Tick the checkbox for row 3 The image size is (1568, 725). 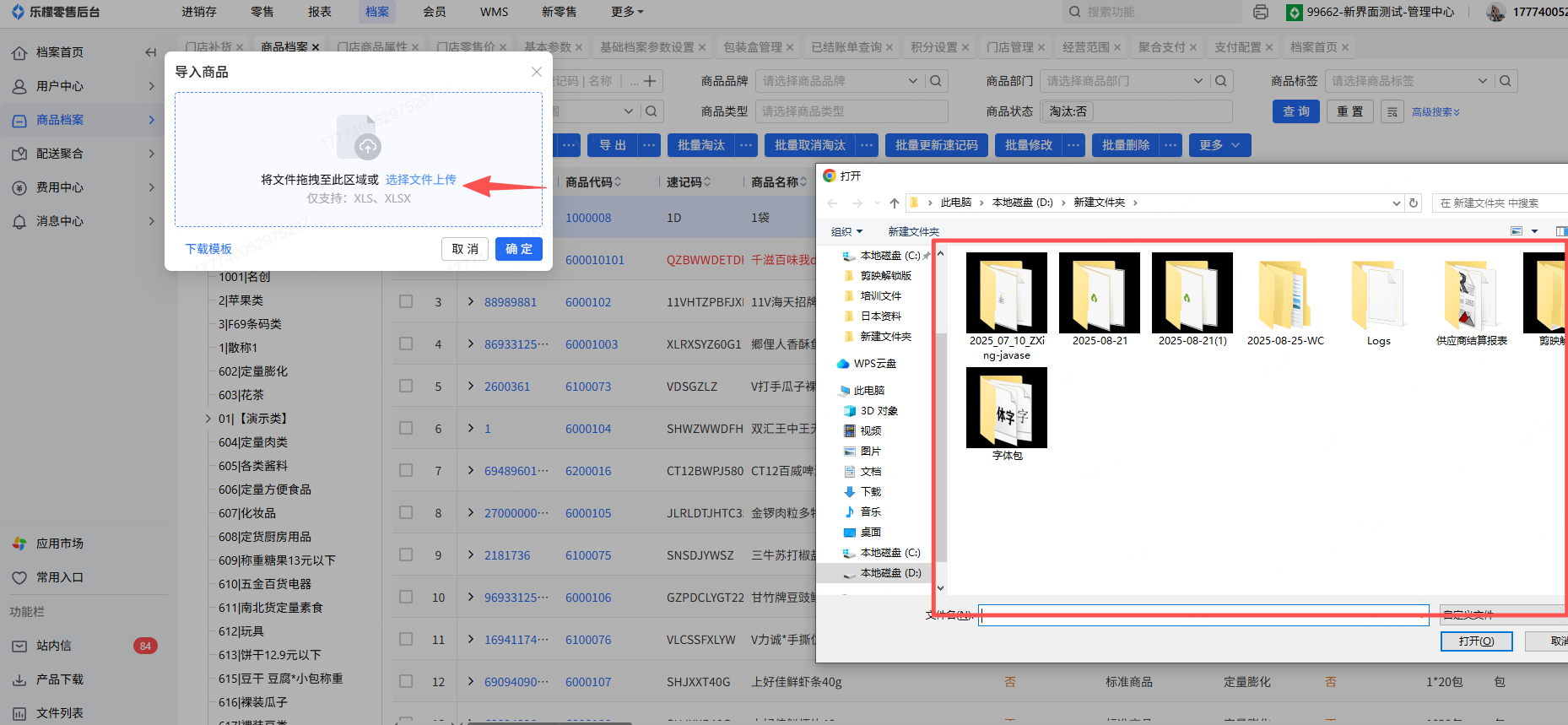click(406, 301)
